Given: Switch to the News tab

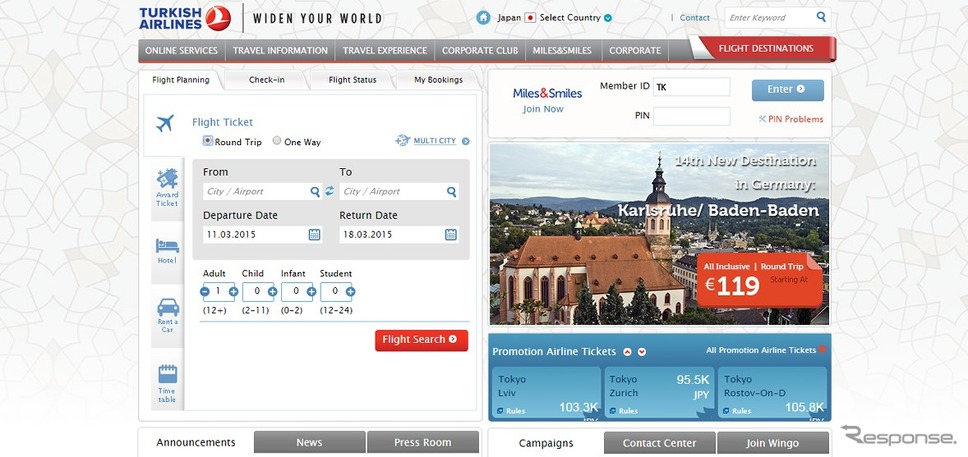Looking at the screenshot, I should [309, 442].
